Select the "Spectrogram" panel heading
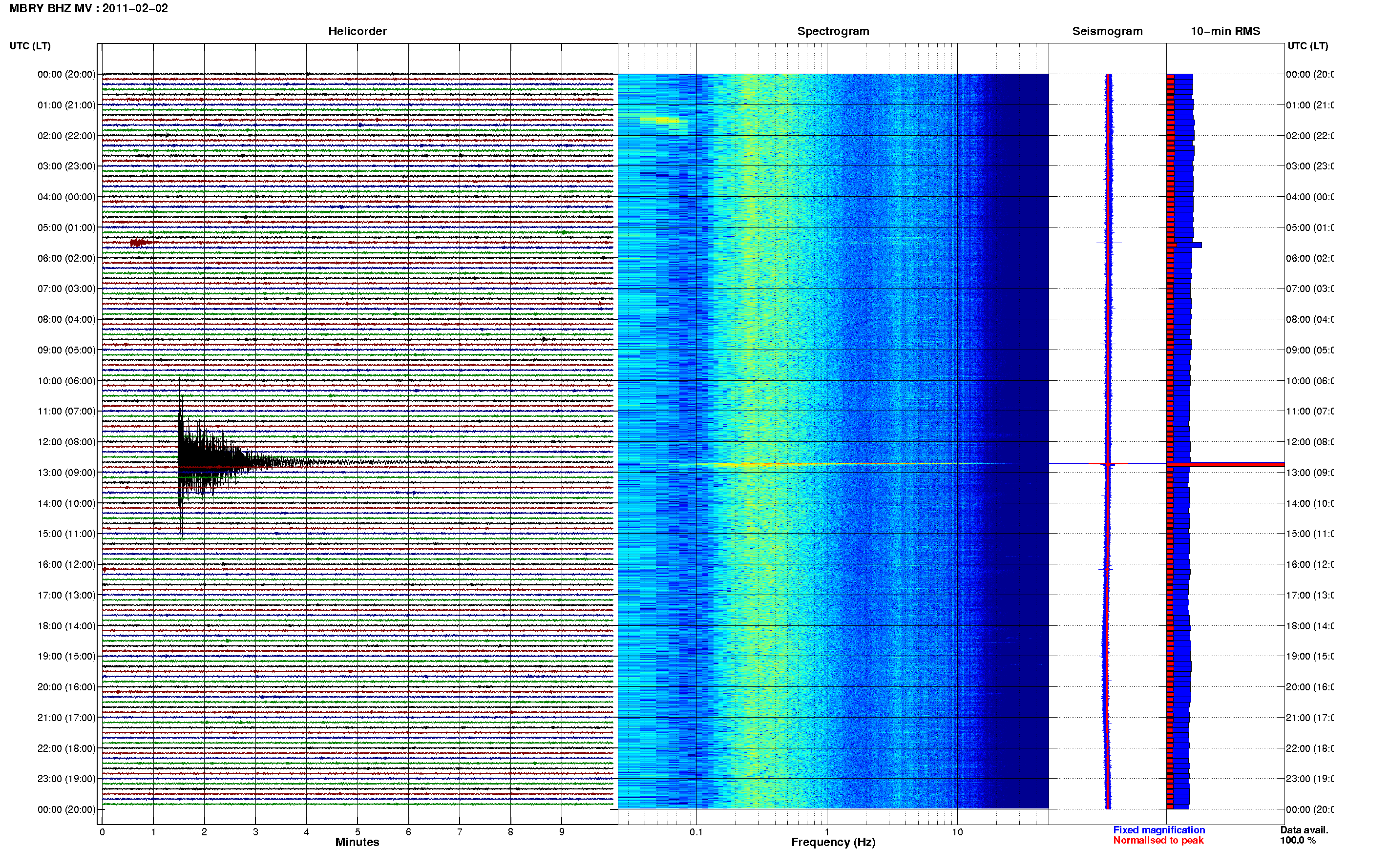The height and width of the screenshot is (868, 1389). coord(833,31)
